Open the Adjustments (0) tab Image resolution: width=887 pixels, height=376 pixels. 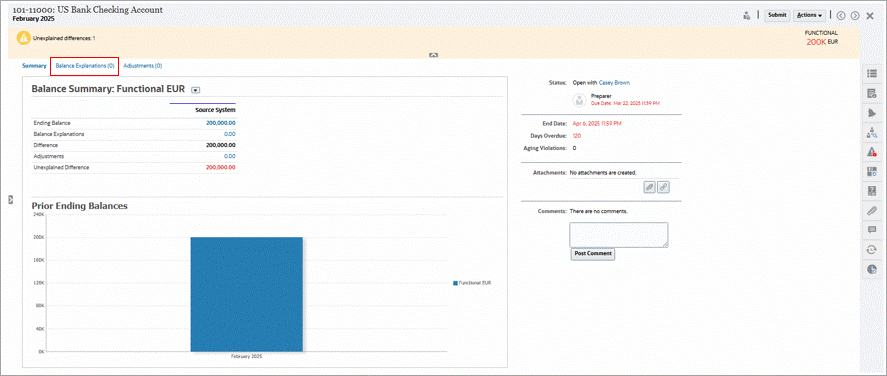pos(143,66)
